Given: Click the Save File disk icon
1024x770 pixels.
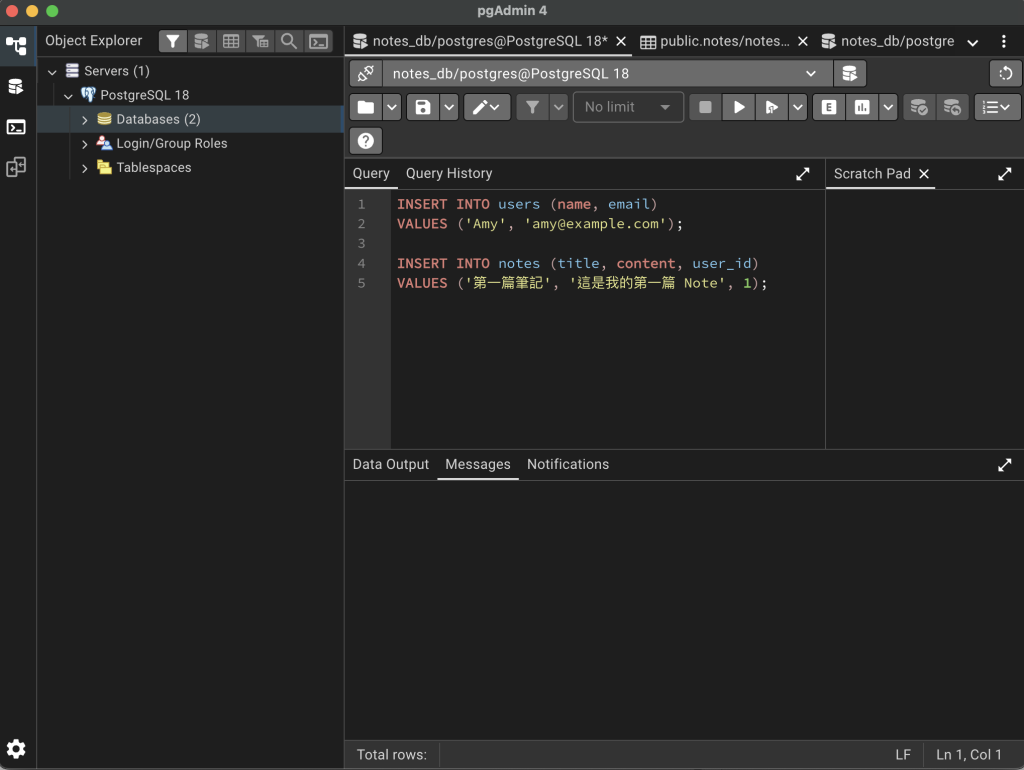Looking at the screenshot, I should (423, 107).
